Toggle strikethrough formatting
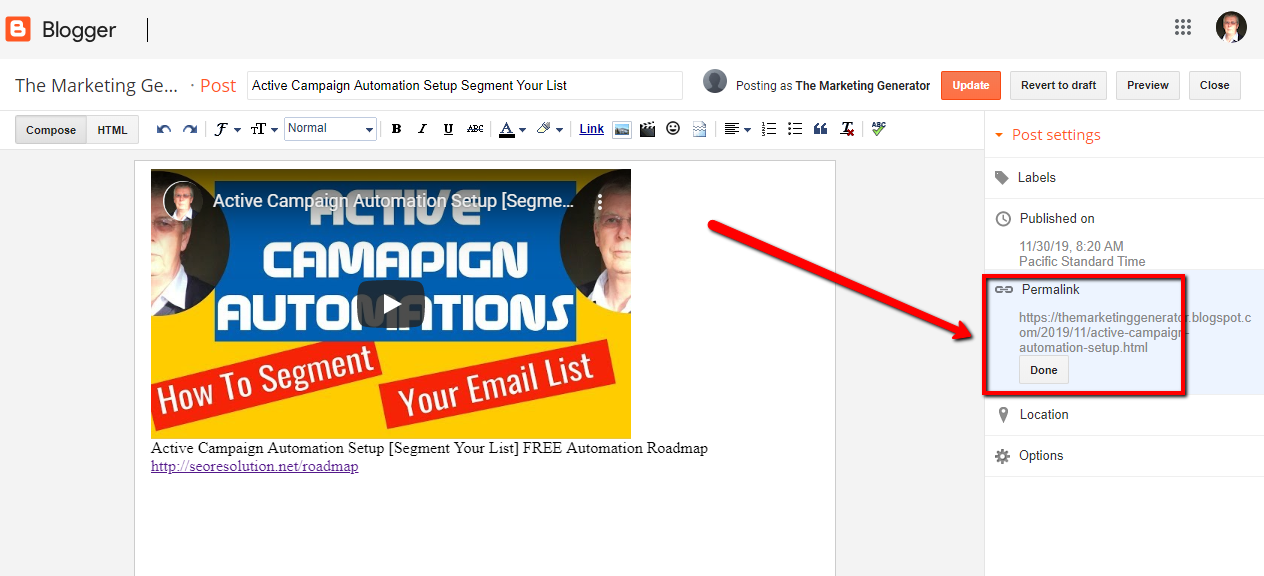This screenshot has height=576, width=1264. (475, 129)
